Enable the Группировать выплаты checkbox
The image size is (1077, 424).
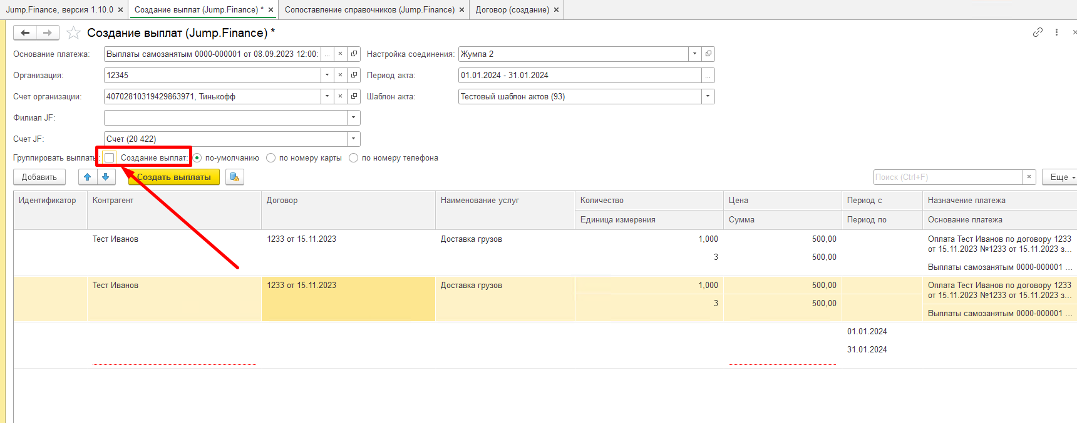point(109,158)
